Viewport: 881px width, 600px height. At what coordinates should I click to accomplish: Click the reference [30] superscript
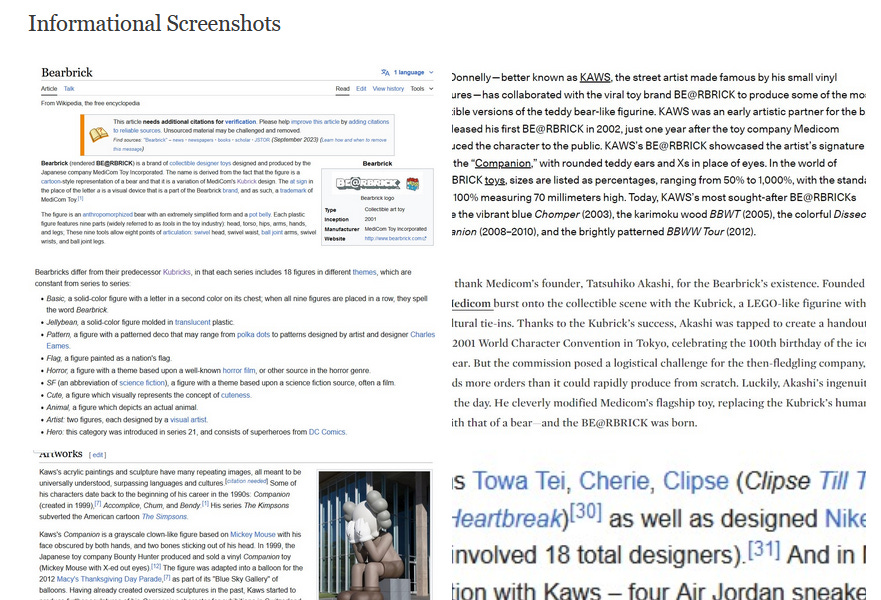585,512
